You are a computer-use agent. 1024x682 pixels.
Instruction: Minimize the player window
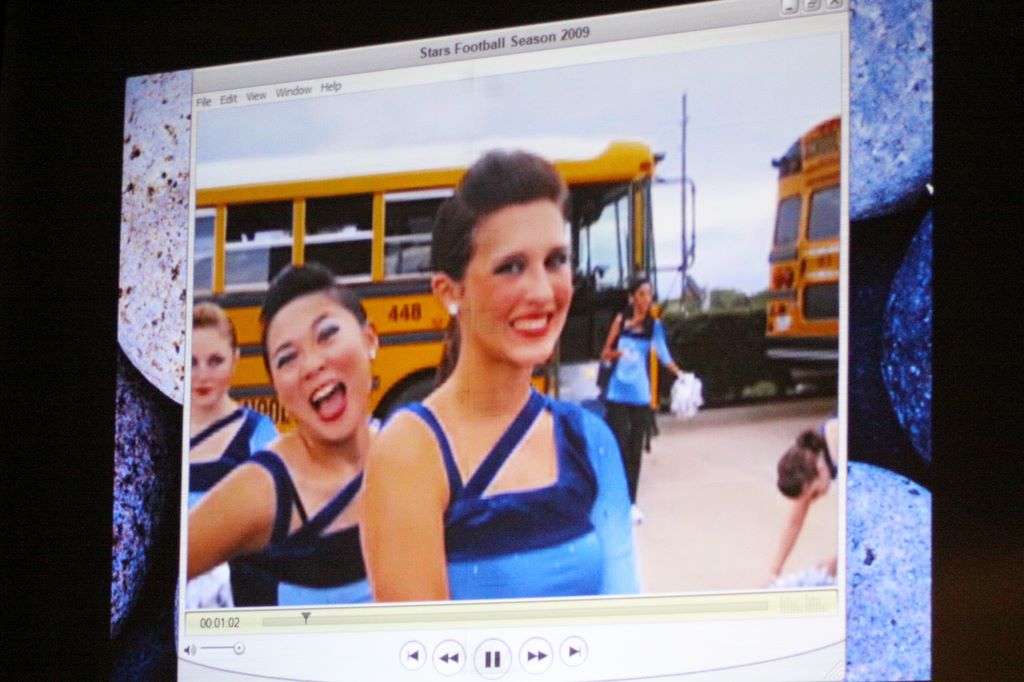click(x=790, y=5)
